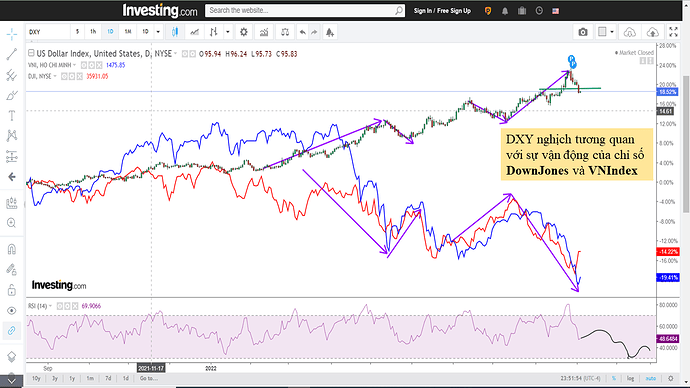Open the VNI, HO CHI MINH dropdown
This screenshot has height=388, width=690.
coord(74,65)
